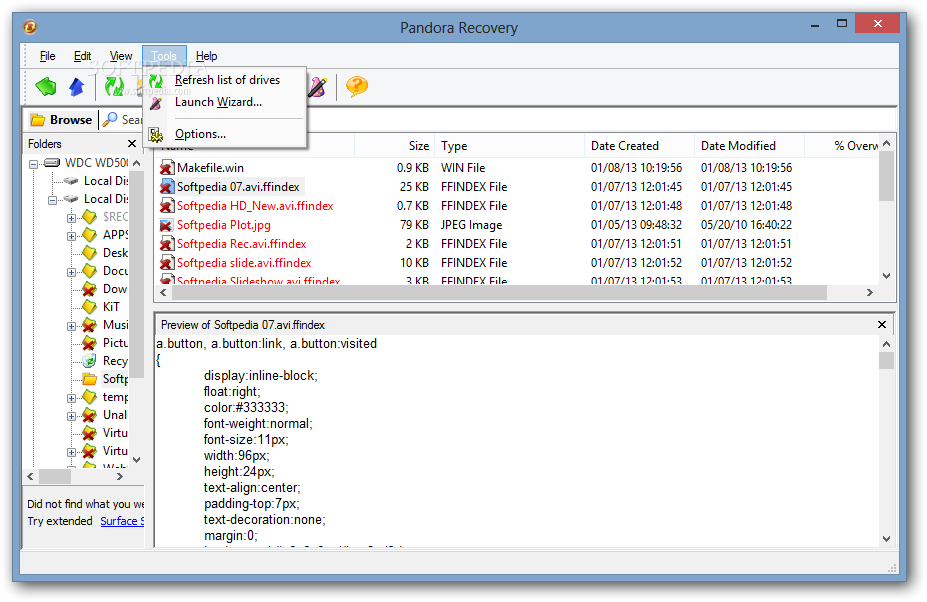Close the file preview pane
Screen dimensions: 927x602
(x=881, y=325)
